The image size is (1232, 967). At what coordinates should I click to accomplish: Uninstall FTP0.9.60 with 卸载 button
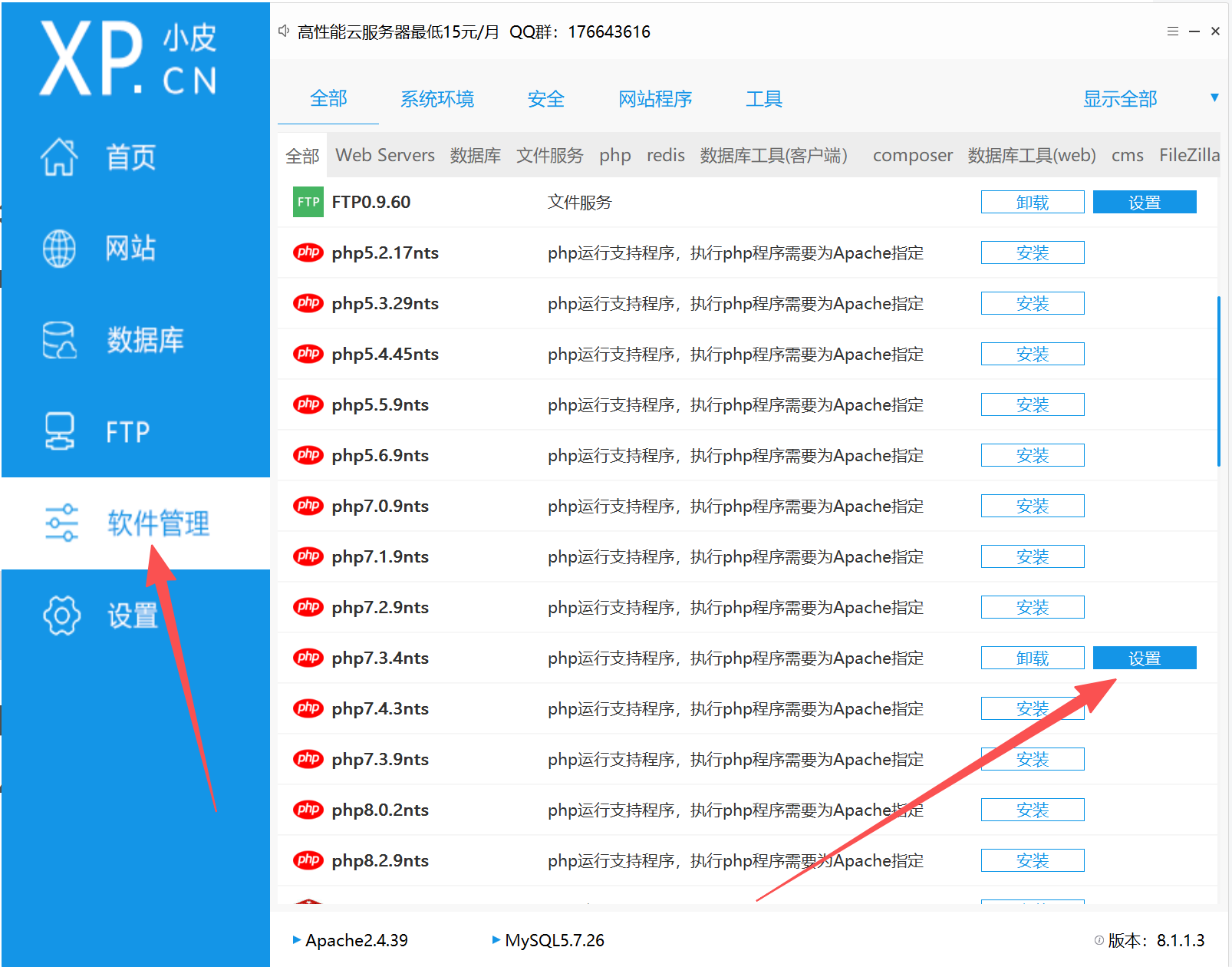[x=1033, y=202]
